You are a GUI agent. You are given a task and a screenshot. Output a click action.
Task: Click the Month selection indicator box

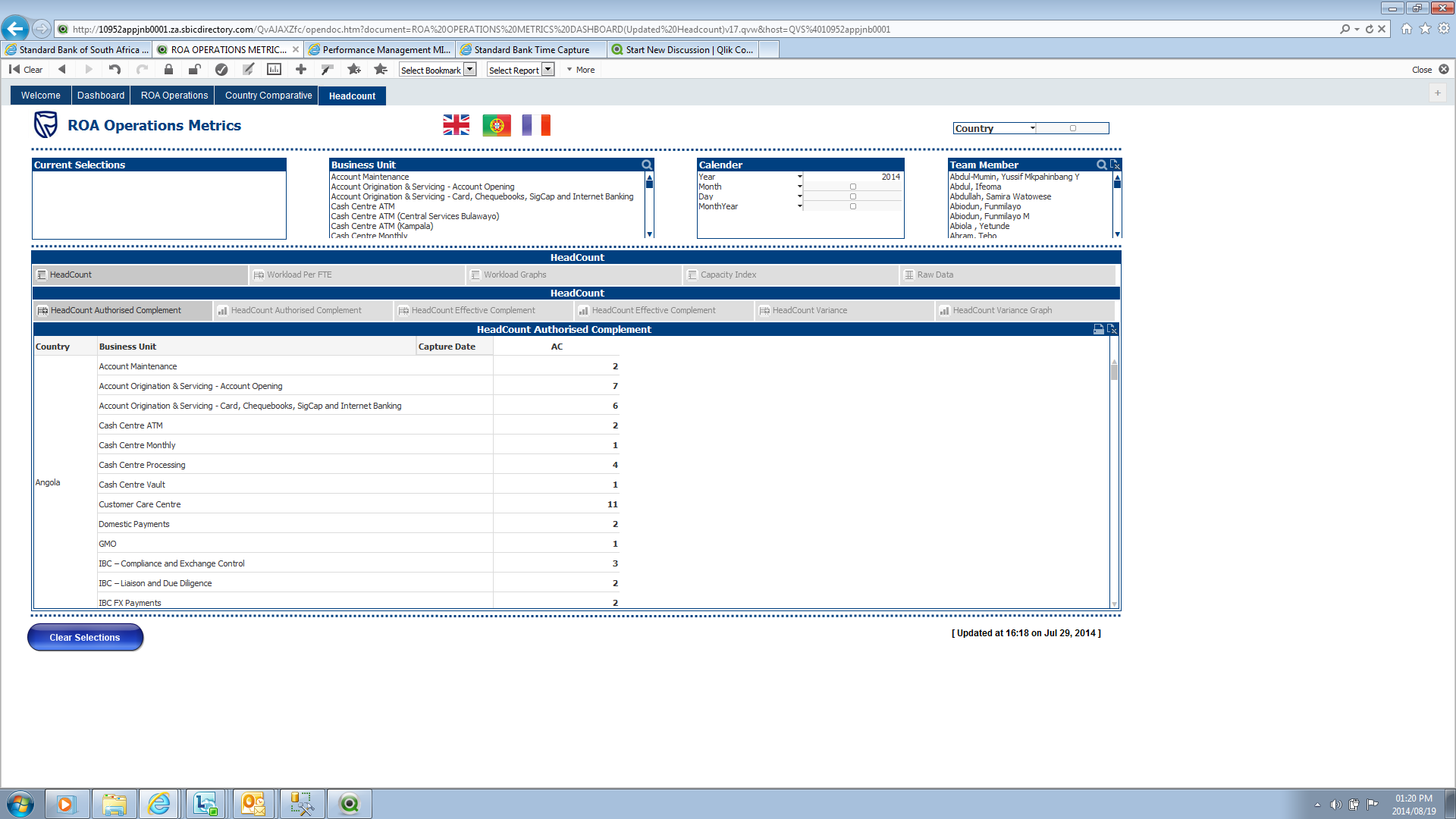[x=853, y=187]
